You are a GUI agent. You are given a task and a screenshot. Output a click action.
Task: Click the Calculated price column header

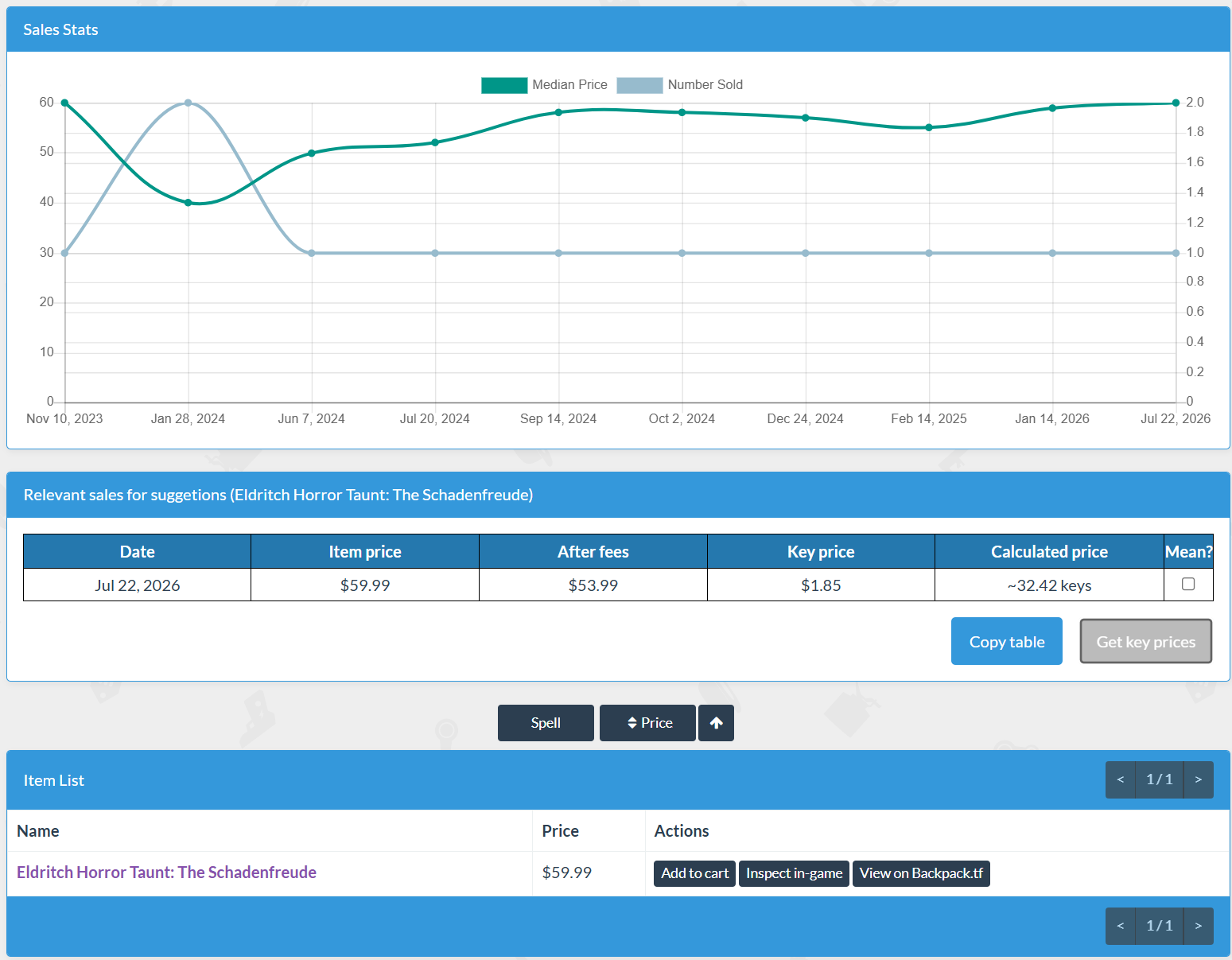click(1049, 551)
